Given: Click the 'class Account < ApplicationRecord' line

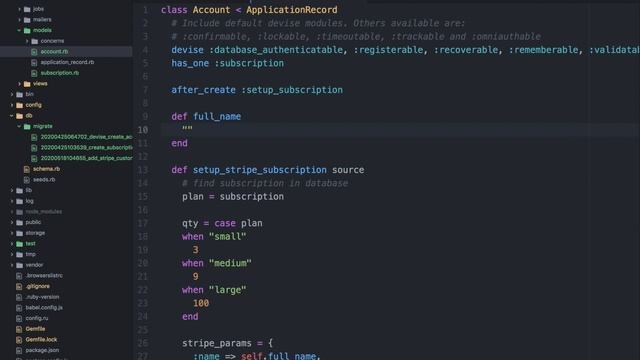Looking at the screenshot, I should tap(249, 10).
